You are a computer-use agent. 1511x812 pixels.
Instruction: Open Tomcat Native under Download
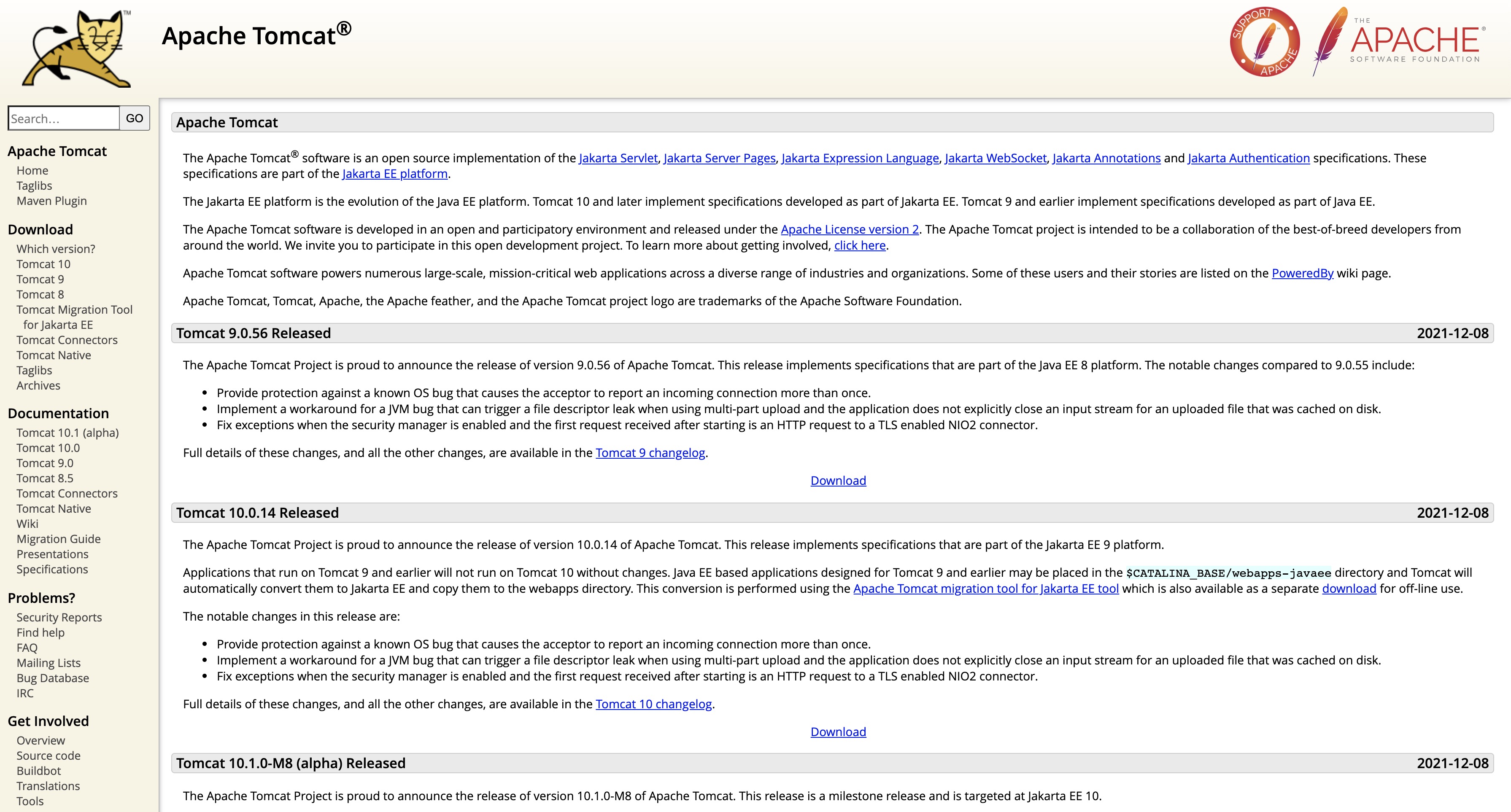(x=54, y=355)
